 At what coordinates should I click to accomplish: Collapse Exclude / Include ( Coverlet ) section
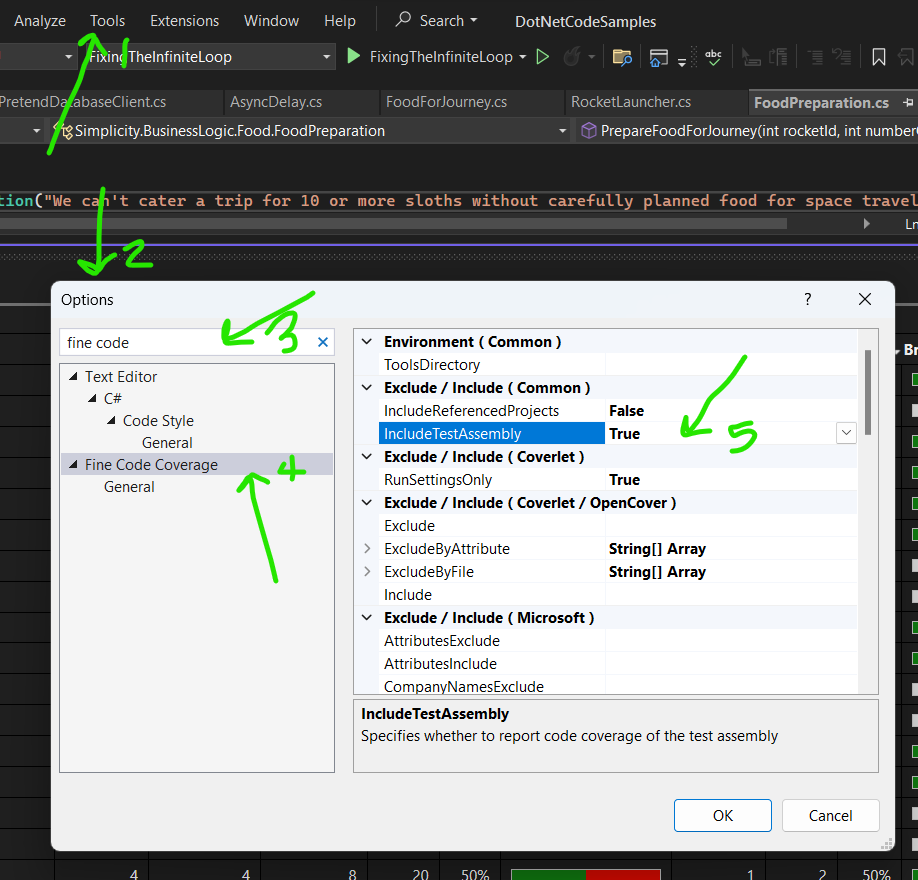point(366,456)
